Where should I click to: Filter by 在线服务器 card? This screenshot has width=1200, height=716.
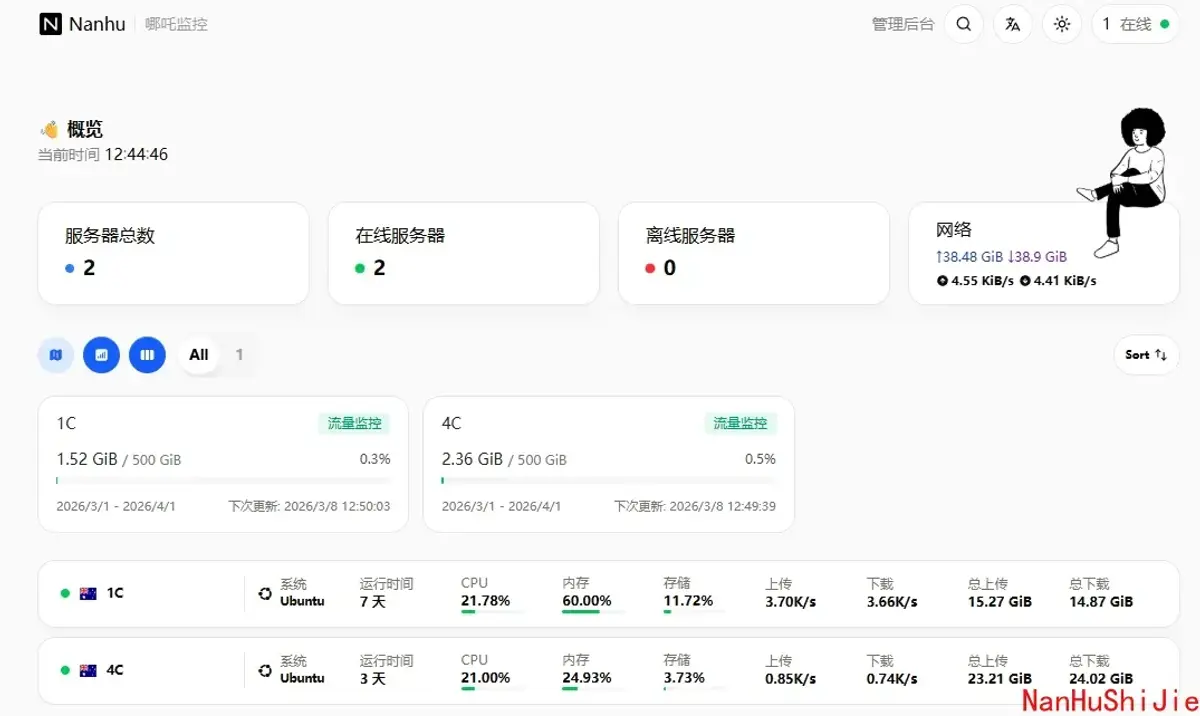pos(463,253)
